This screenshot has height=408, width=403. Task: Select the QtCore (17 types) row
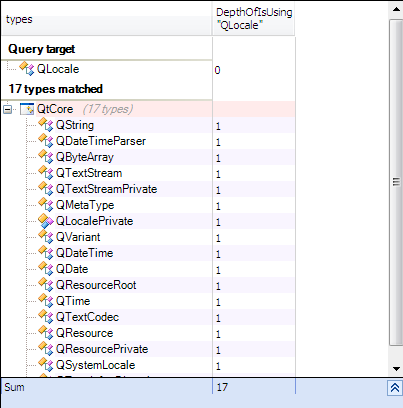click(x=148, y=109)
